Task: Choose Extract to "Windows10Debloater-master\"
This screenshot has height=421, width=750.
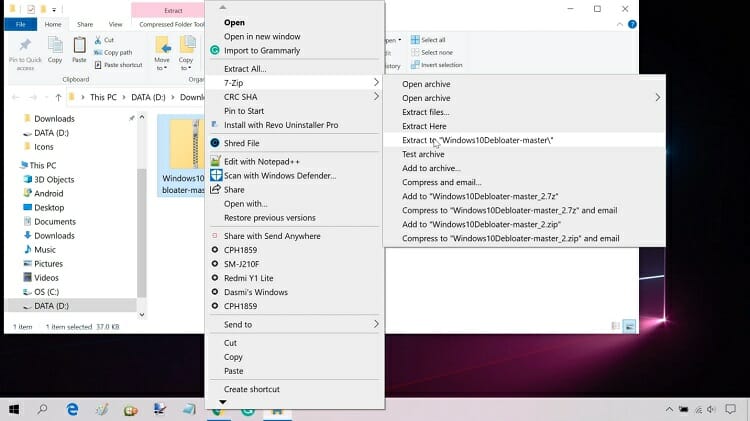Action: tap(477, 140)
